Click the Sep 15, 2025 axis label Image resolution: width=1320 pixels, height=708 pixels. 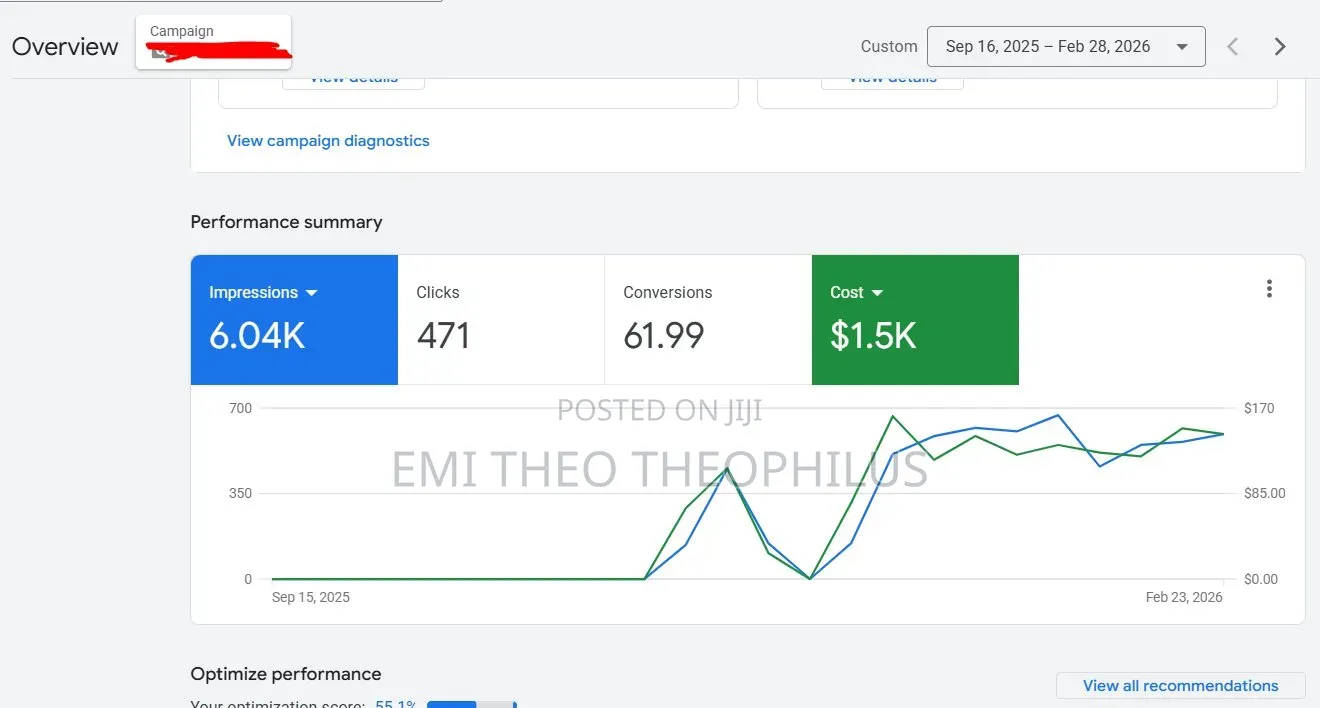coord(311,597)
